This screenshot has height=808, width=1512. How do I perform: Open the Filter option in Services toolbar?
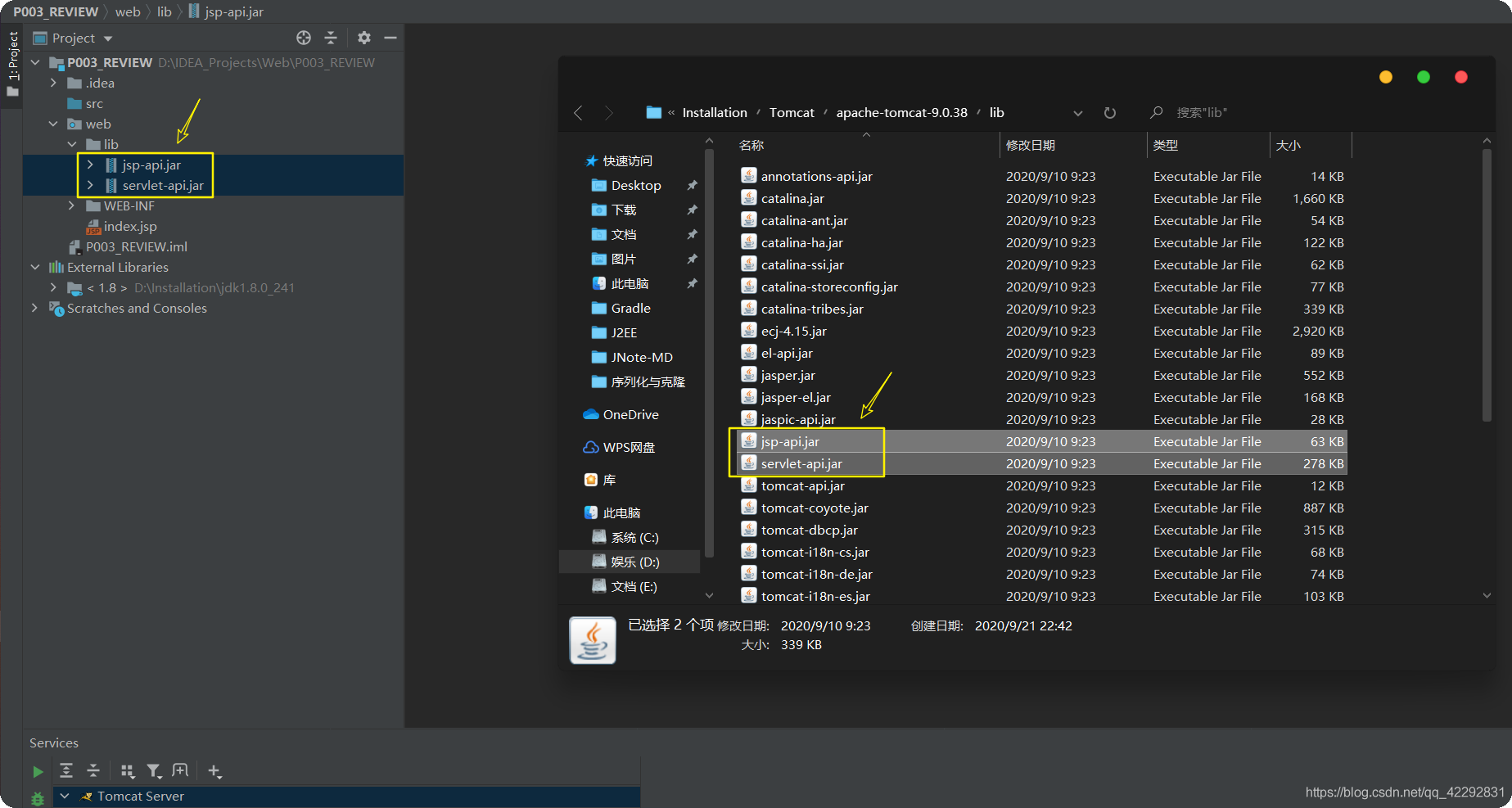pos(154,770)
